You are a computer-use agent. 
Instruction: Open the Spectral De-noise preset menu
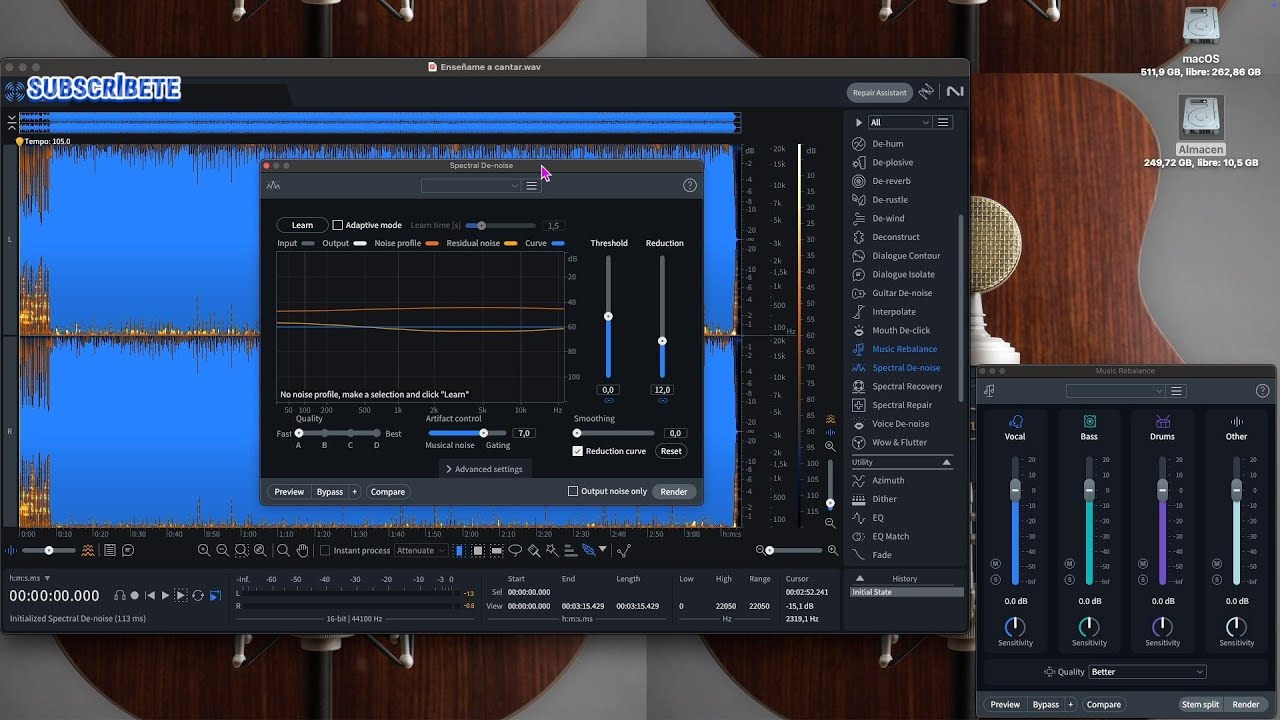coord(532,186)
